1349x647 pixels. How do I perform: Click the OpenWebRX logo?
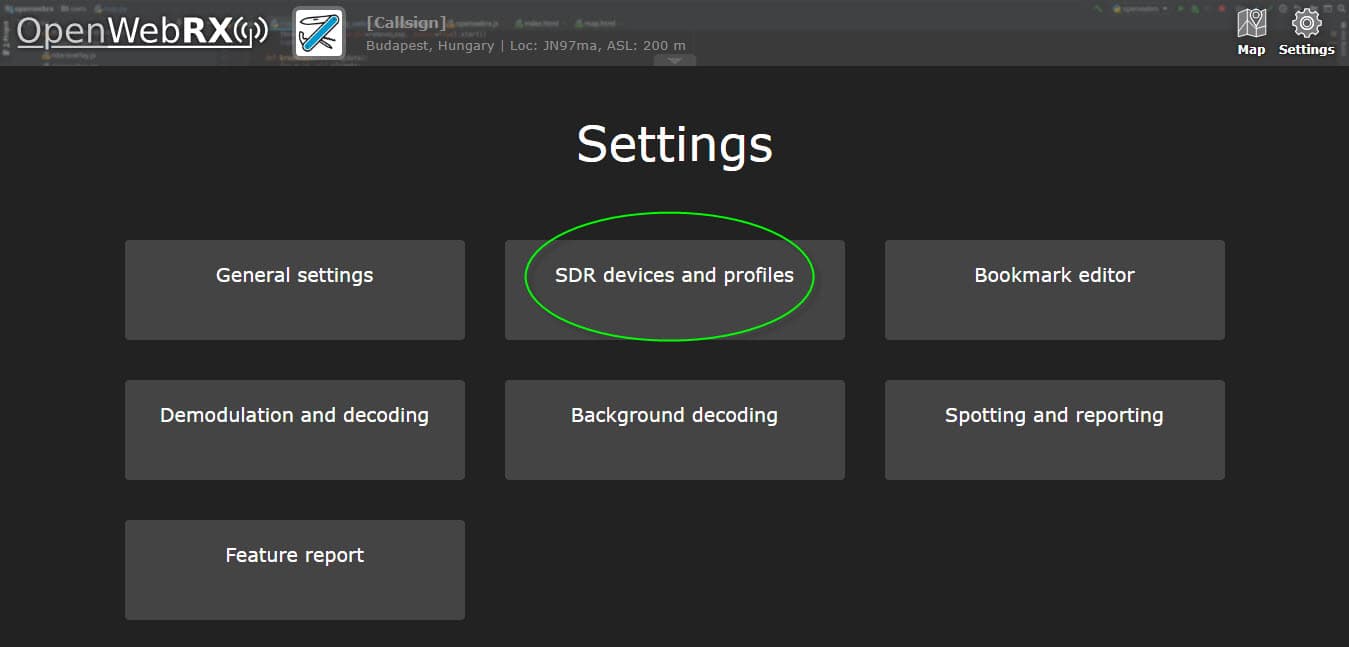pos(142,32)
